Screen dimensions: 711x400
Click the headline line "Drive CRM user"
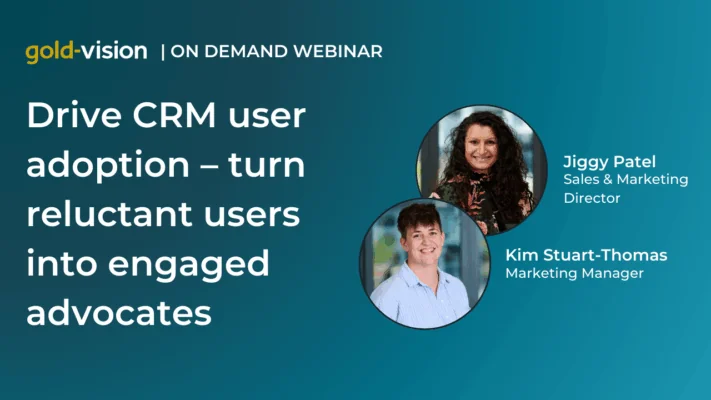click(x=166, y=117)
